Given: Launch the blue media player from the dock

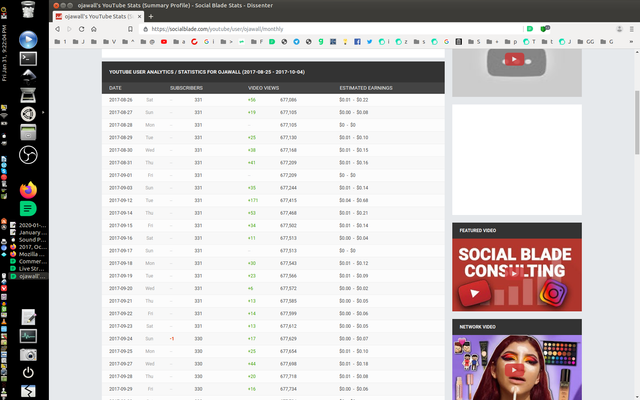Looking at the screenshot, I should coord(28,40).
